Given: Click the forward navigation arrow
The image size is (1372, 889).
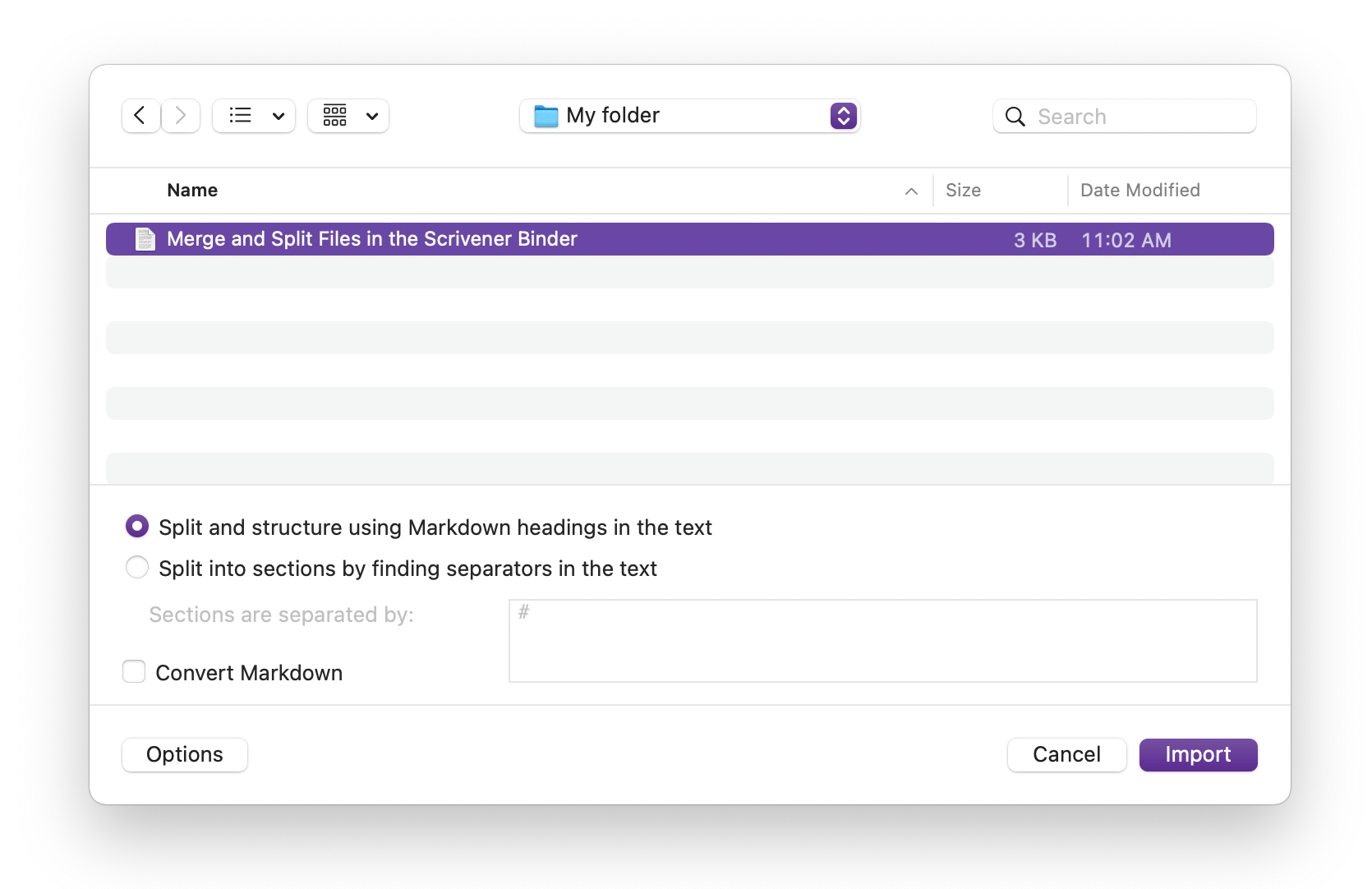Looking at the screenshot, I should click(181, 116).
